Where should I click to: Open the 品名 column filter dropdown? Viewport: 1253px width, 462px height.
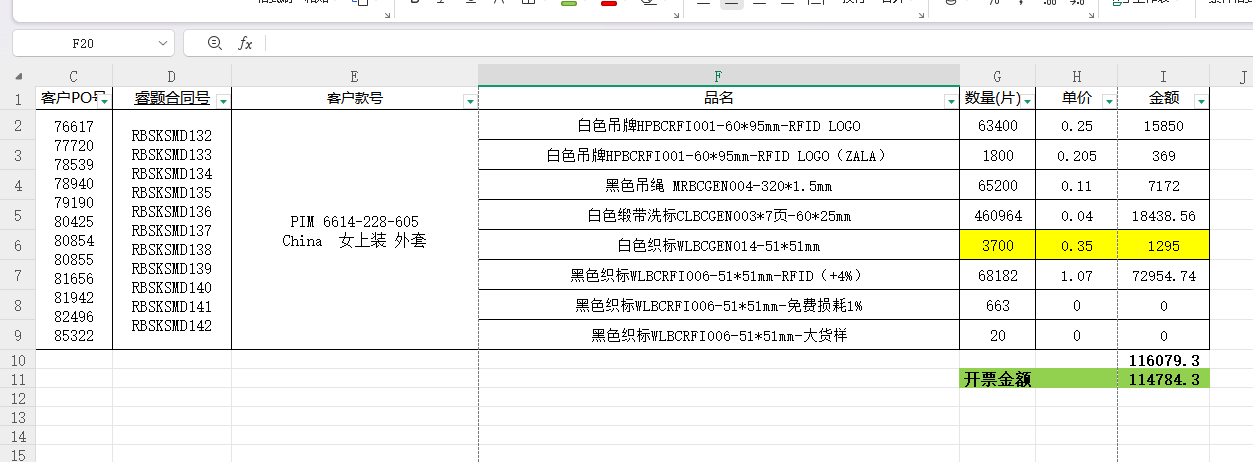tap(950, 101)
